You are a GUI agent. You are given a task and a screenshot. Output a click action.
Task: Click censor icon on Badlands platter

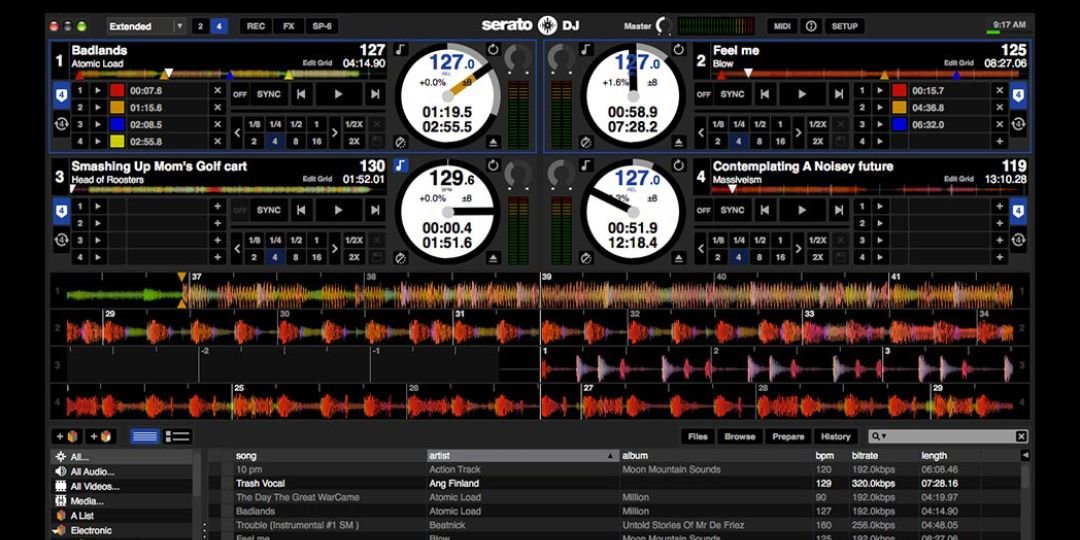click(x=400, y=143)
